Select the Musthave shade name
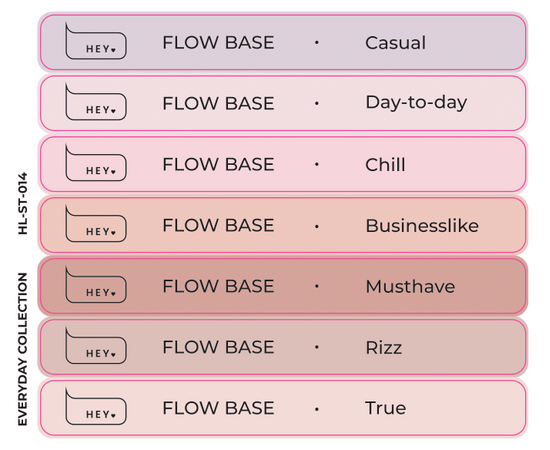Screen dimensions: 550x450 (410, 286)
